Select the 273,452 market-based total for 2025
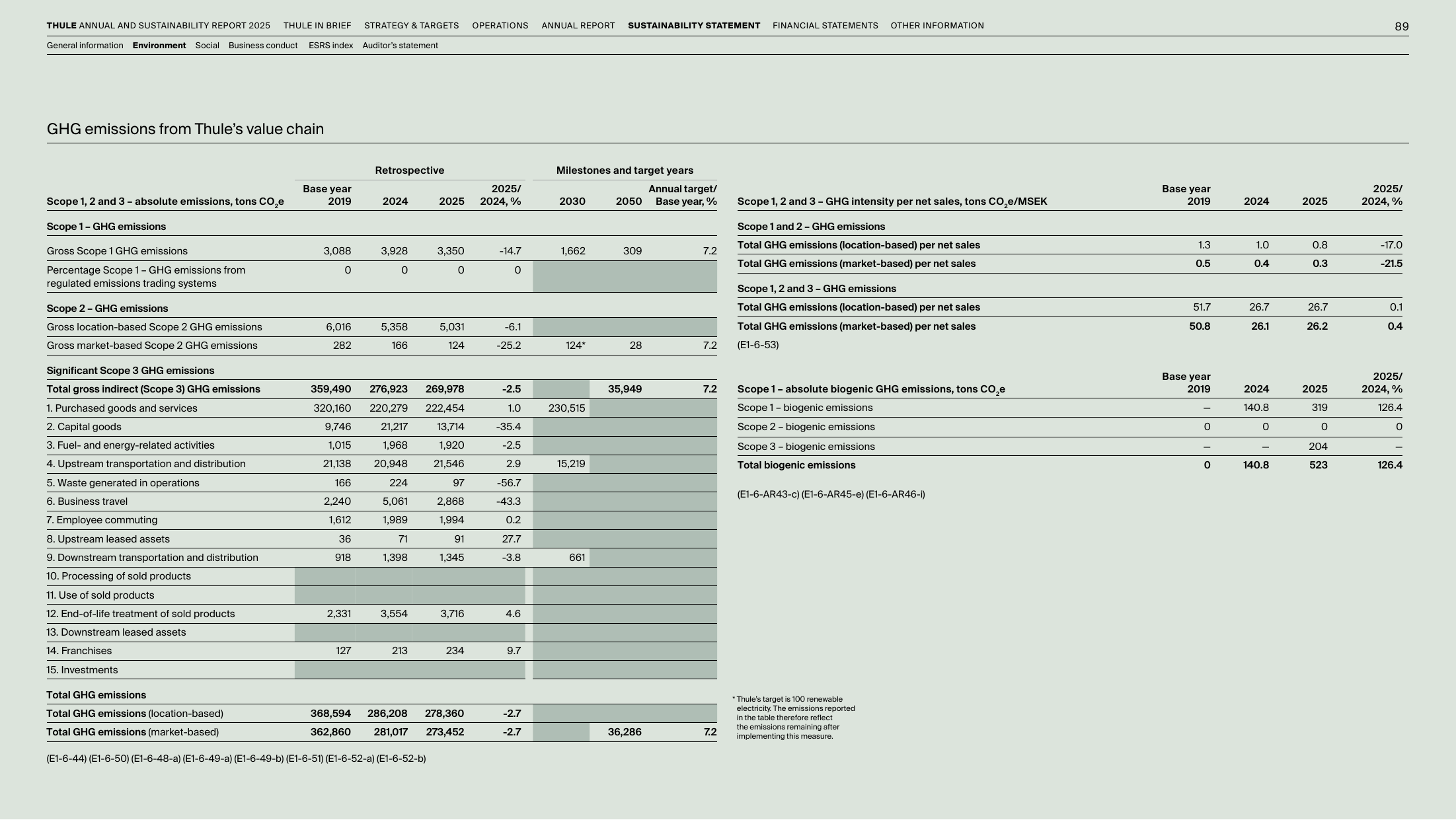 tap(445, 732)
